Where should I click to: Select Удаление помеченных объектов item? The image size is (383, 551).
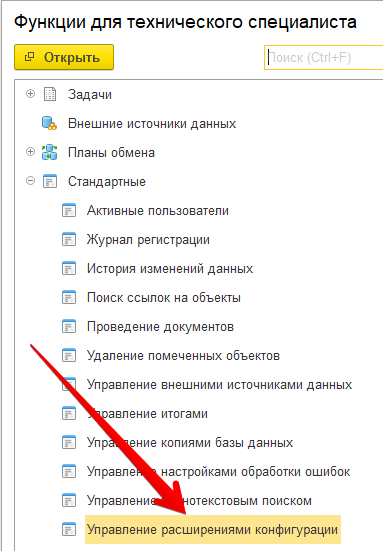point(183,356)
